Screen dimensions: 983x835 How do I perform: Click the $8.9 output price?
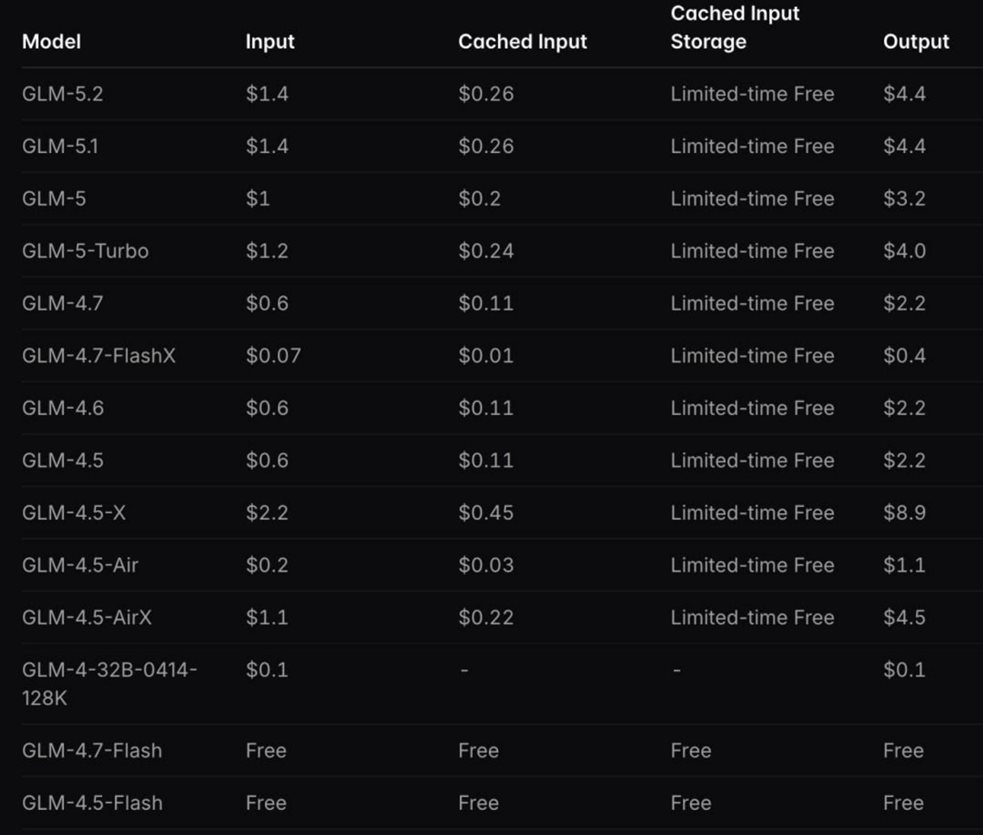[x=904, y=513]
